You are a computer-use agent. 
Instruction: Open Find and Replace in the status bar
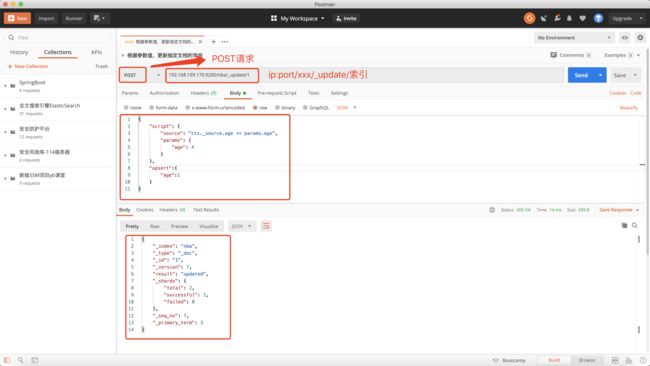click(x=20, y=360)
